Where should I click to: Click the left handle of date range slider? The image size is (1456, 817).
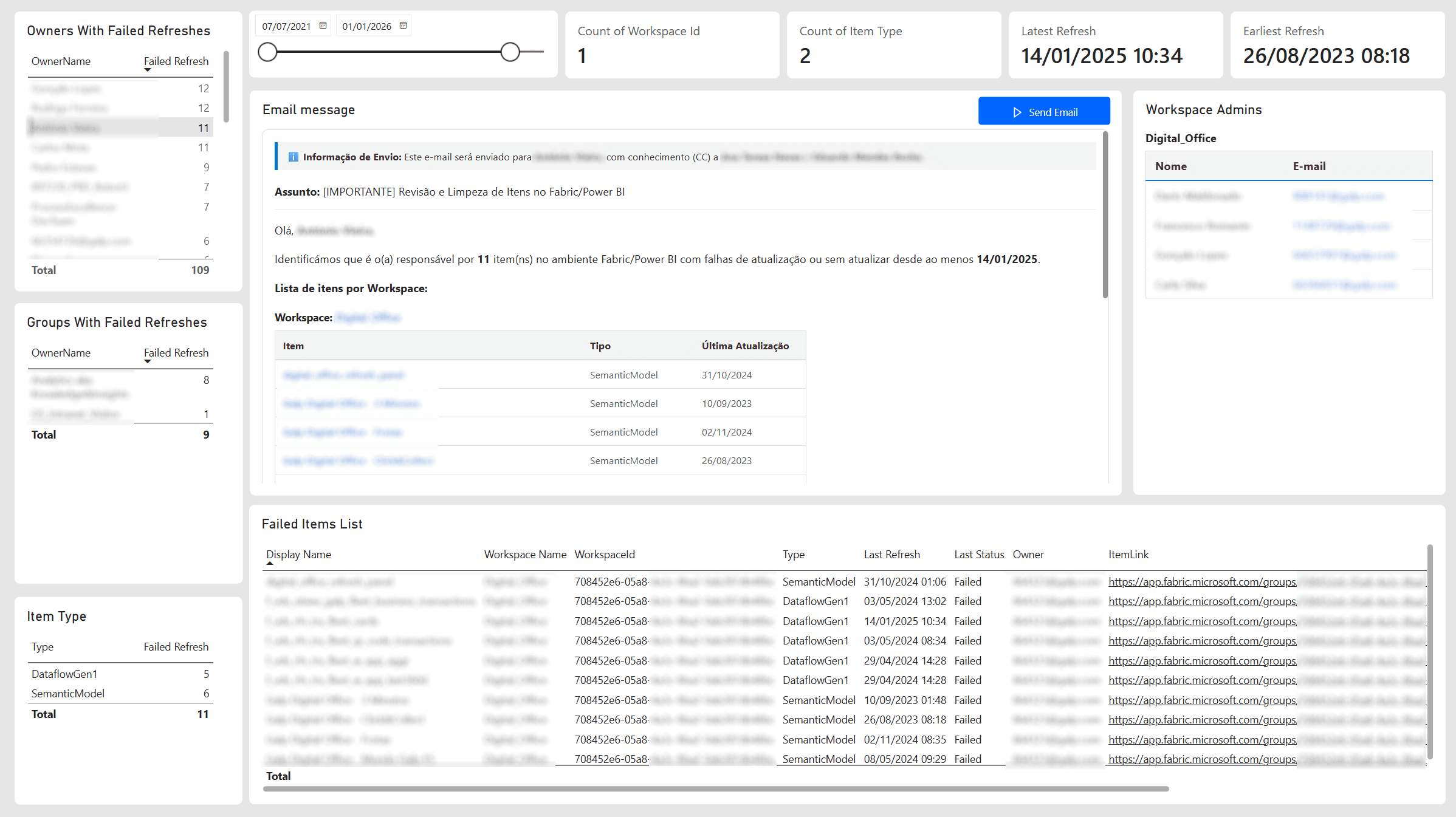tap(267, 52)
